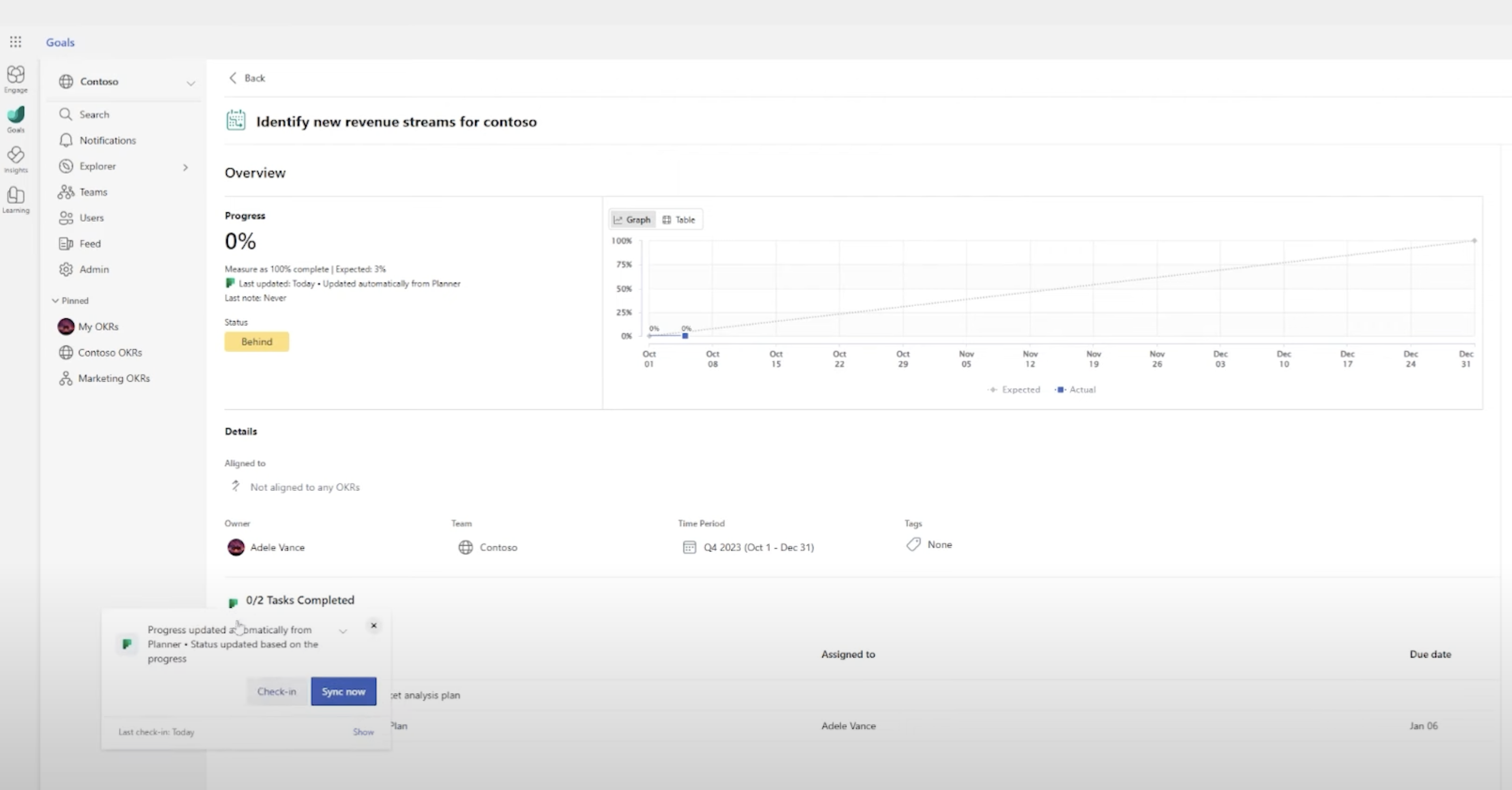Viewport: 1512px width, 790px height.
Task: Click Adele Vance owner avatar
Action: [236, 547]
